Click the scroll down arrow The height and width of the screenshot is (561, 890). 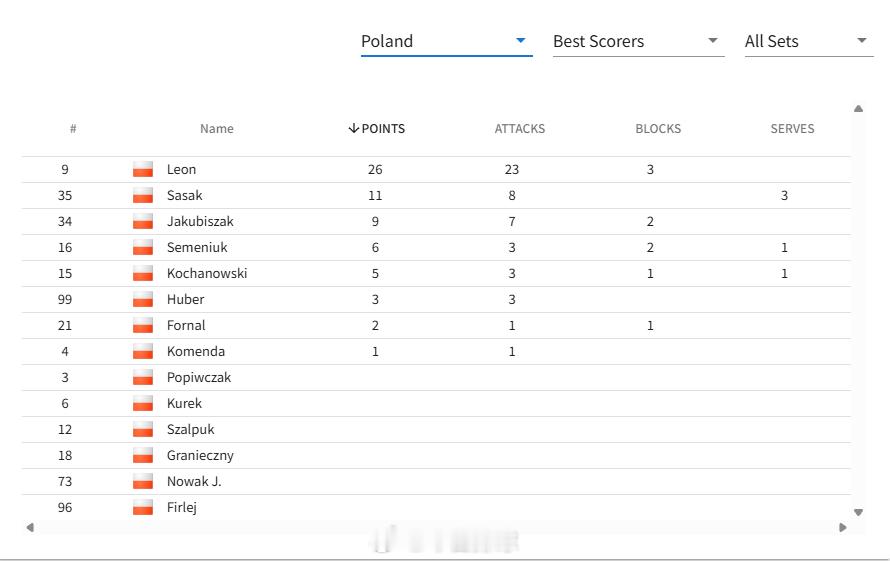pos(858,512)
